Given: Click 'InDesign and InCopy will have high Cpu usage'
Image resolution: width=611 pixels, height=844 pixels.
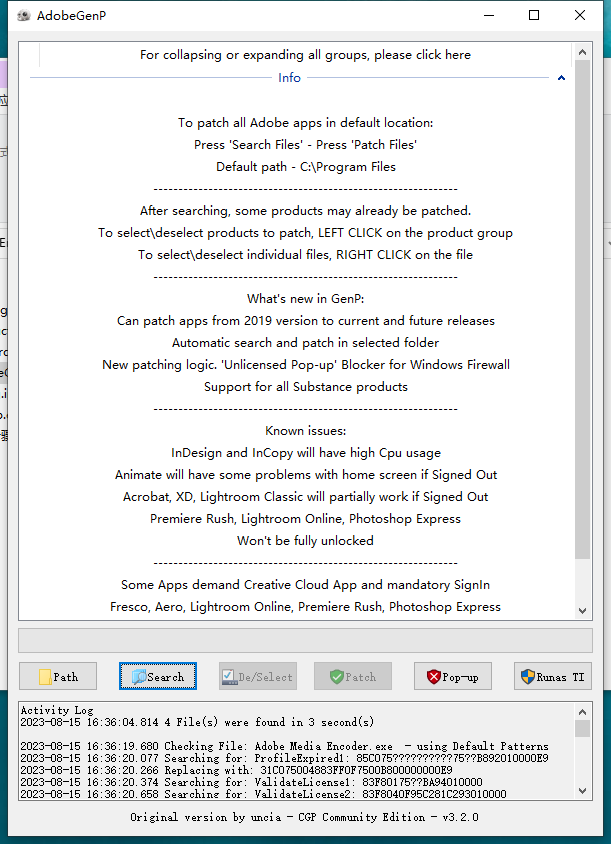Looking at the screenshot, I should [306, 453].
